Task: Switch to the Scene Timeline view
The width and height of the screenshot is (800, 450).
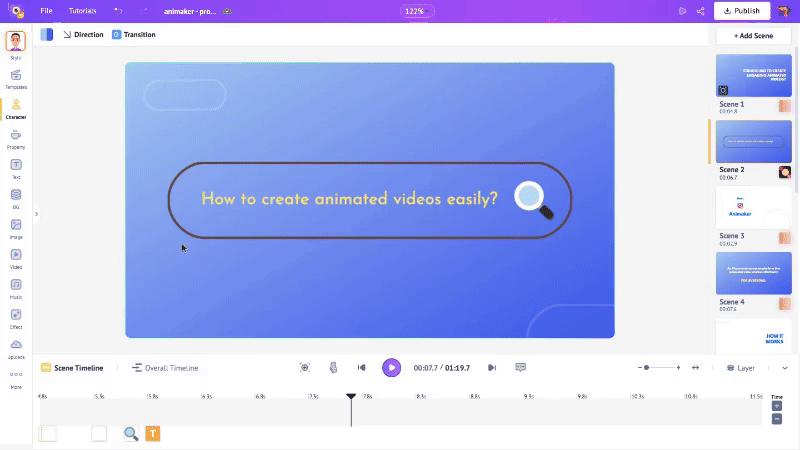Action: pyautogui.click(x=72, y=368)
